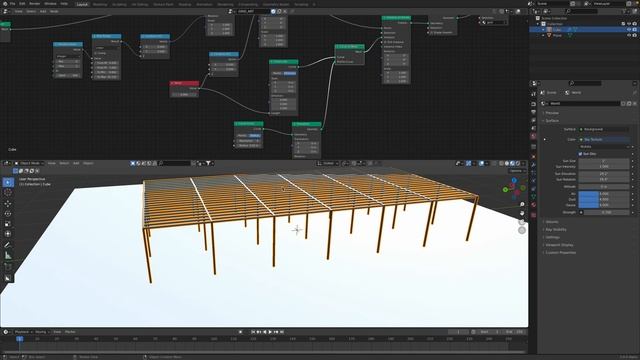Toggle exclude checkbox for Collection in outliner
Image resolution: width=640 pixels, height=360 pixels.
623,24
